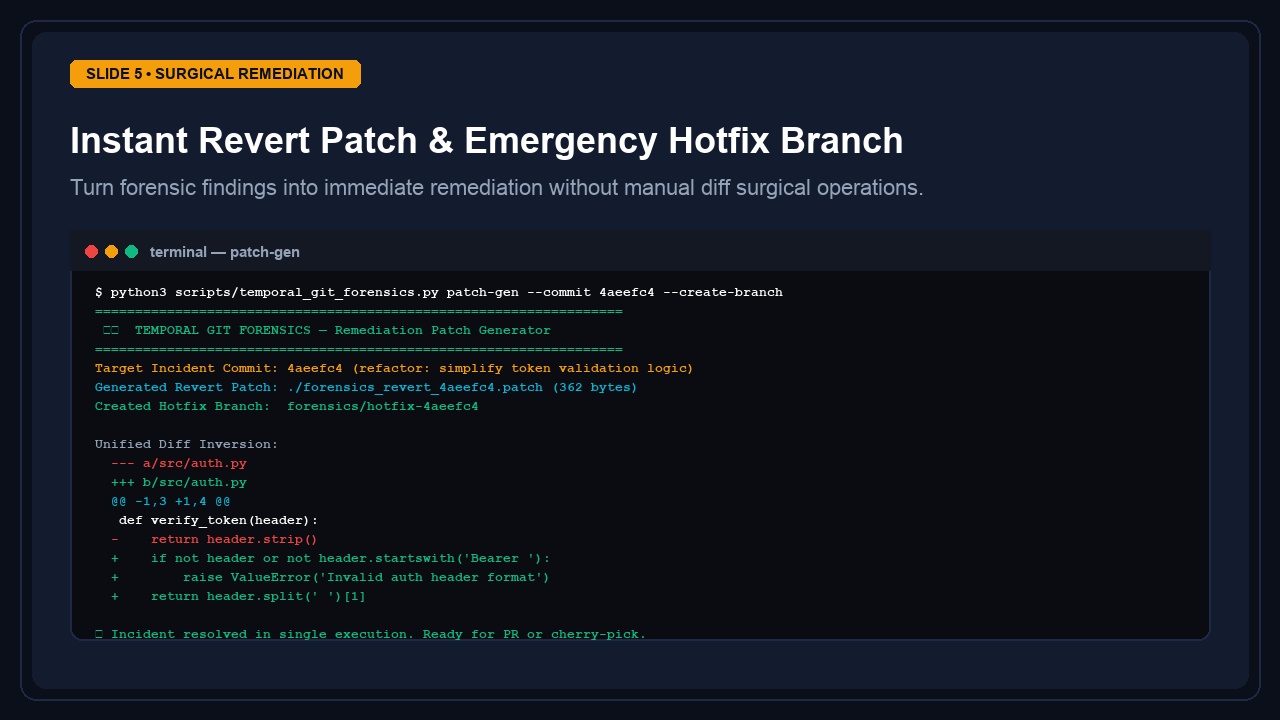Click the python3 patch-gen command line
The image size is (1280, 720).
tap(439, 292)
